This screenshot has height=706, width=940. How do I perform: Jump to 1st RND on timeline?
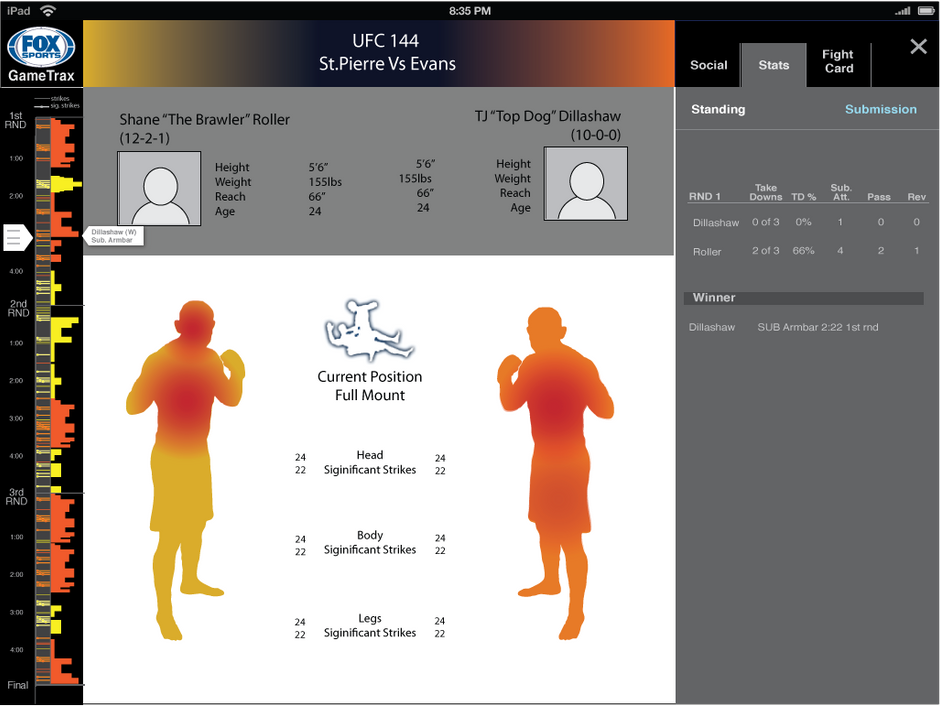(x=16, y=120)
